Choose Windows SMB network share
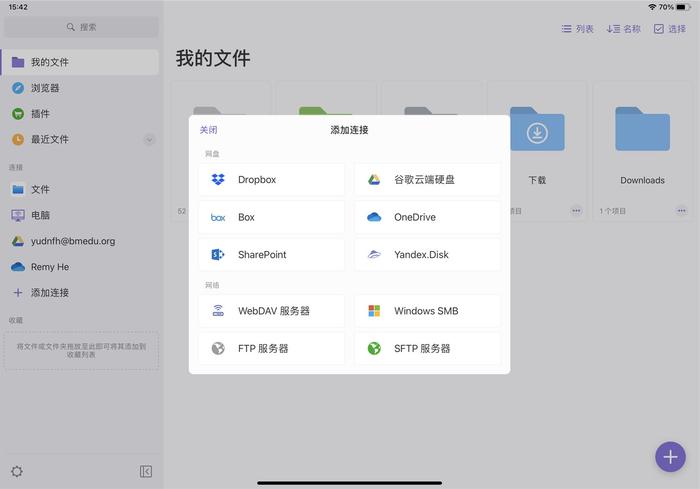This screenshot has height=489, width=700. pos(427,311)
